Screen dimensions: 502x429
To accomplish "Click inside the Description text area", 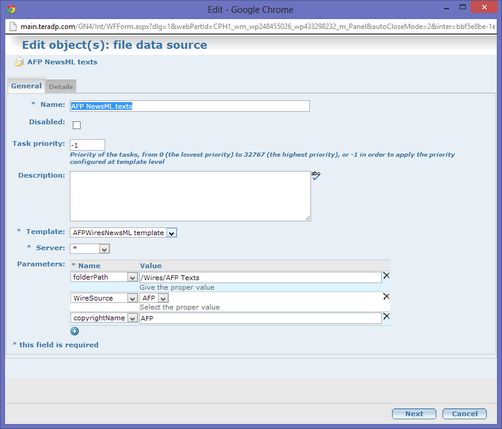I will point(190,196).
